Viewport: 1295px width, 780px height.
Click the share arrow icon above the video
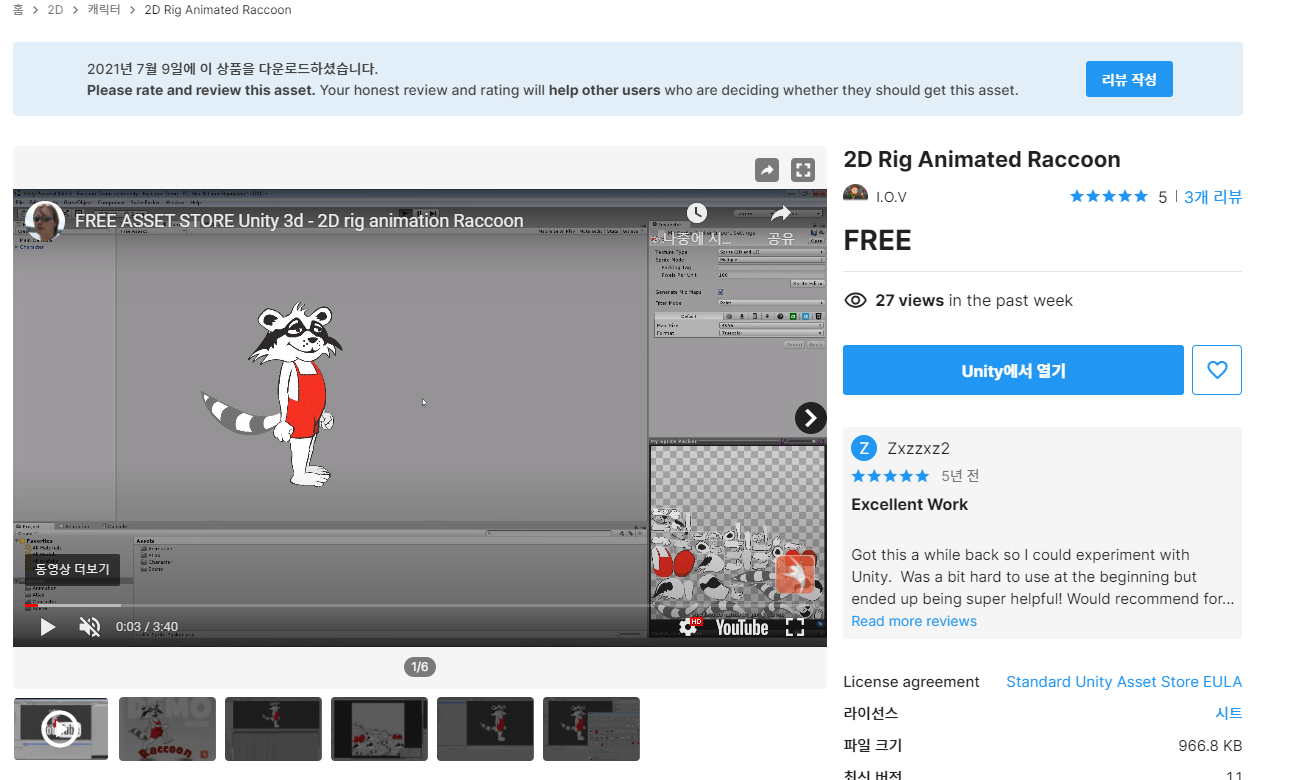coord(767,170)
